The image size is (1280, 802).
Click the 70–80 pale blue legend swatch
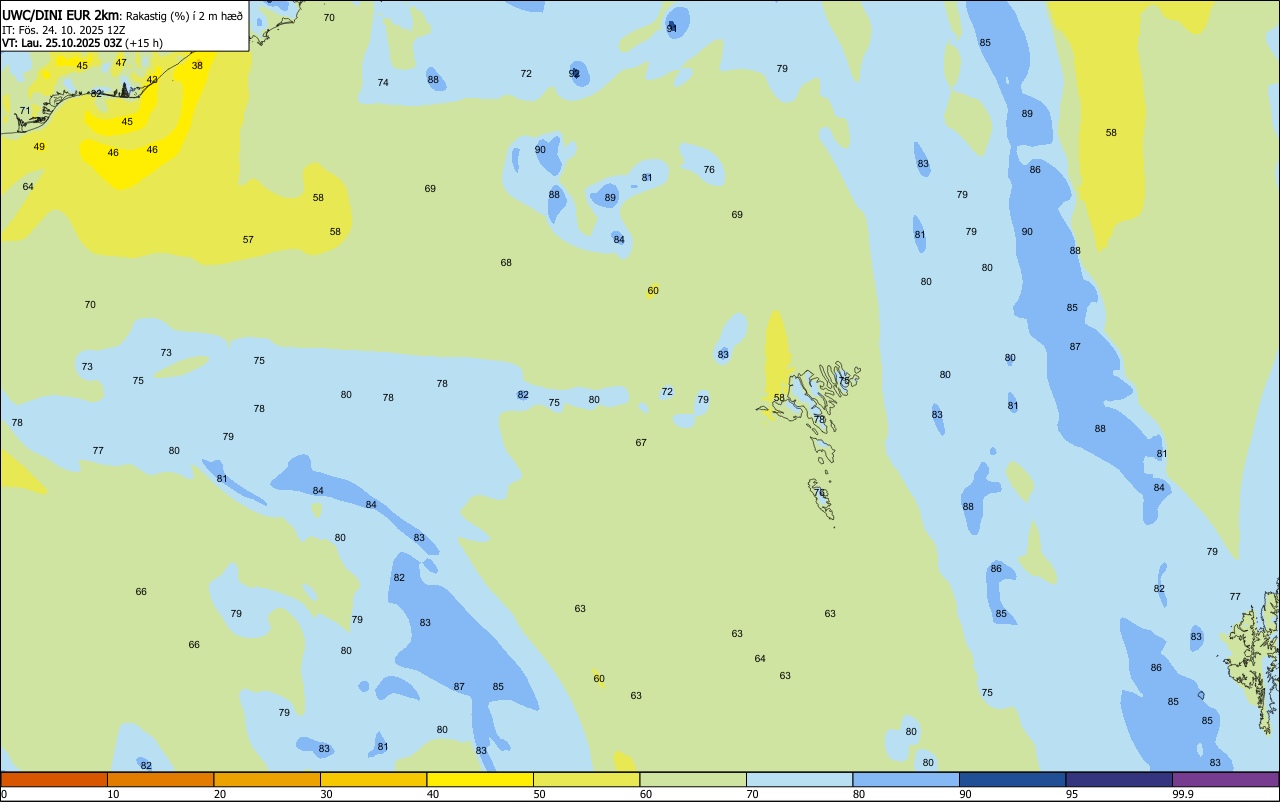(799, 779)
